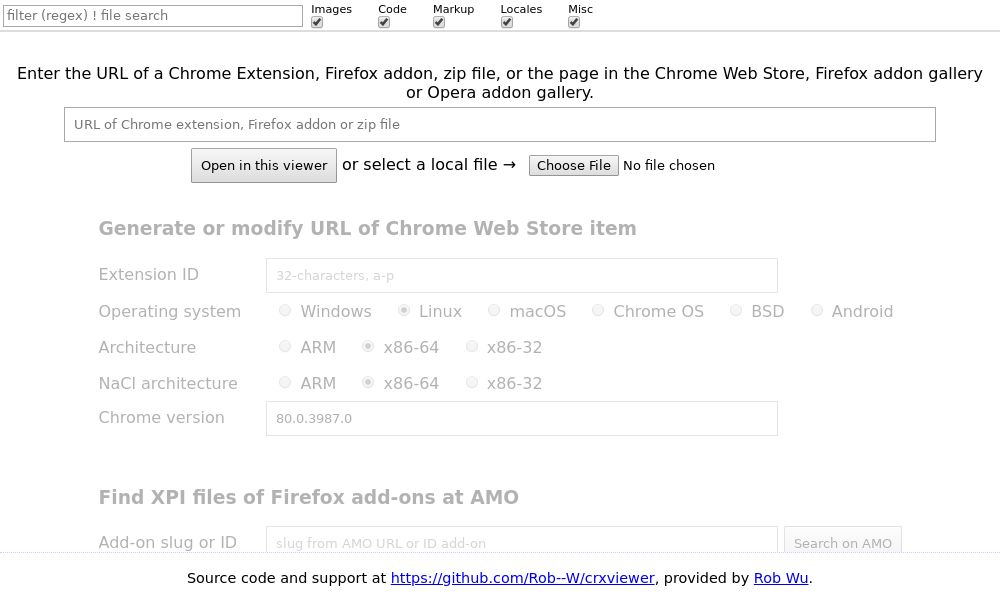Screen dimensions: 1000x600
Task: Select Windows as operating system
Action: click(x=285, y=310)
